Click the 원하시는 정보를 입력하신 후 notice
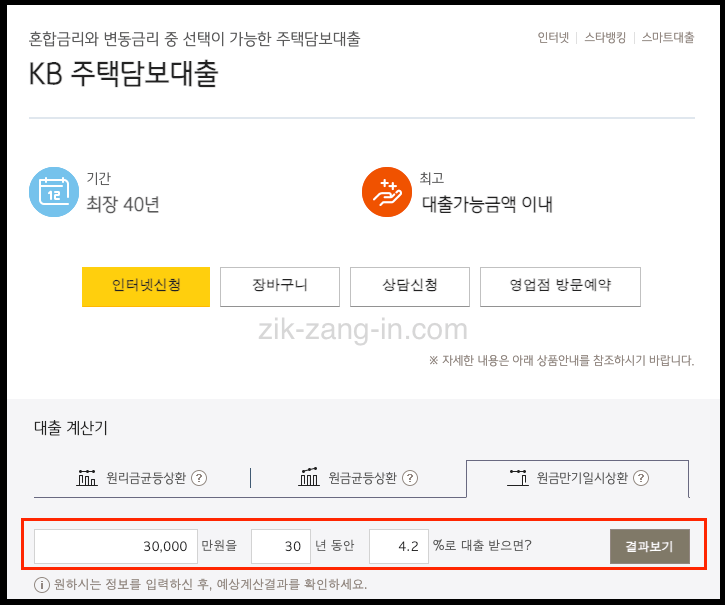The width and height of the screenshot is (725, 605). click(x=210, y=585)
